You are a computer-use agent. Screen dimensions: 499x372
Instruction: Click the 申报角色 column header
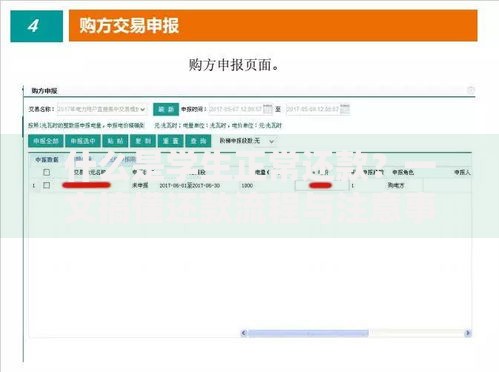[x=403, y=172]
